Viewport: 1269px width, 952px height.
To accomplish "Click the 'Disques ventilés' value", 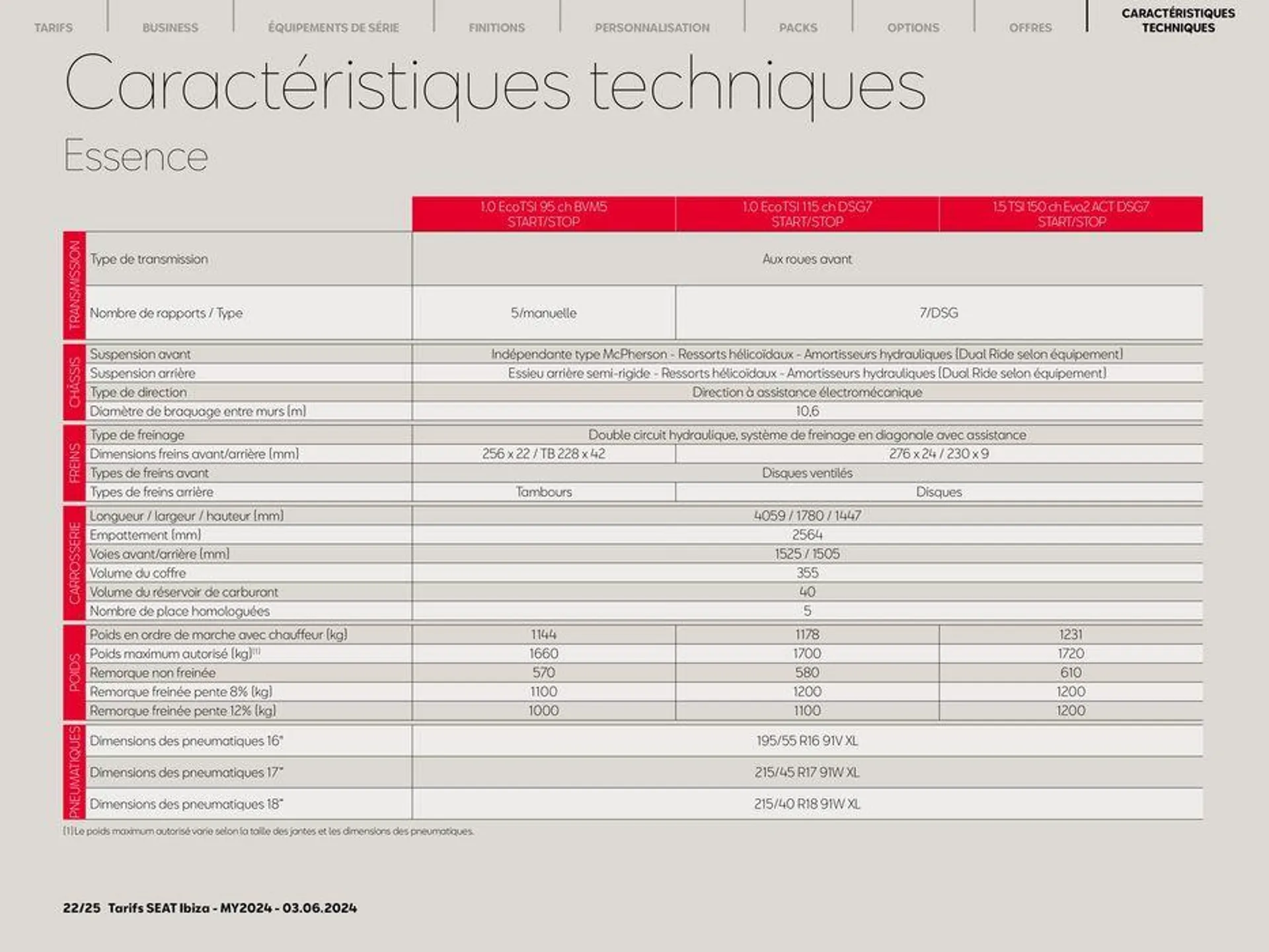I will coord(807,473).
